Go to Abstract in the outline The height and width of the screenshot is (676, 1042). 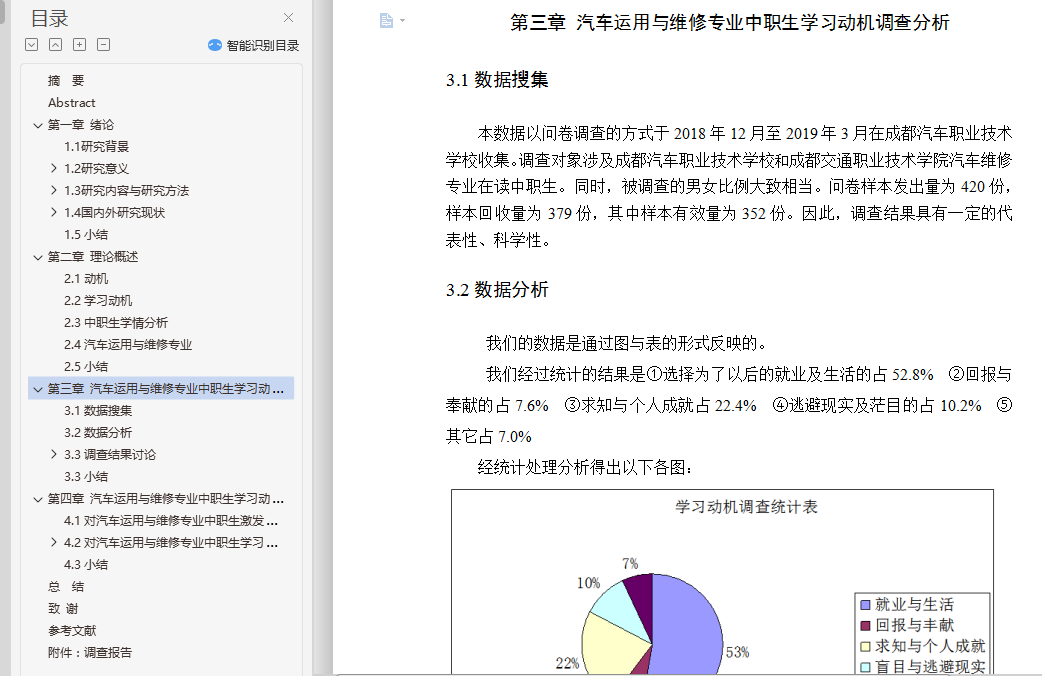pyautogui.click(x=72, y=102)
